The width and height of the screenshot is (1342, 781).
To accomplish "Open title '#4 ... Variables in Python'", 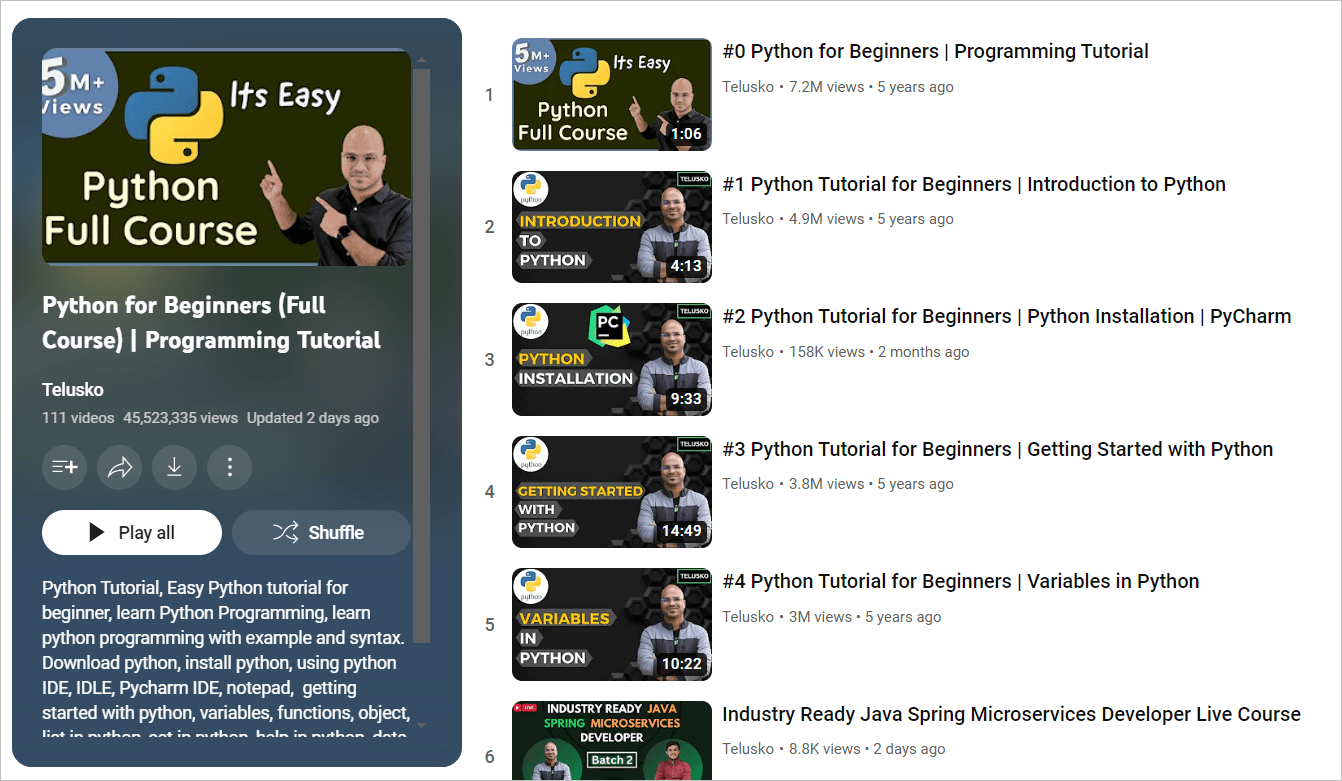I will (961, 581).
